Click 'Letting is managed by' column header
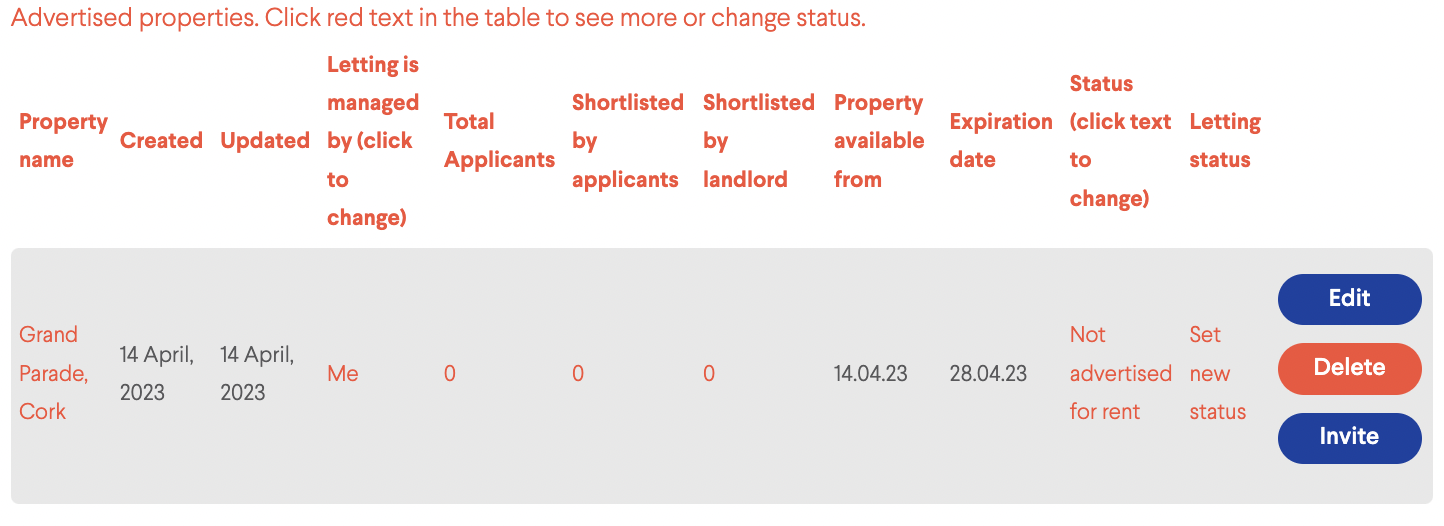This screenshot has height=526, width=1444. click(373, 141)
